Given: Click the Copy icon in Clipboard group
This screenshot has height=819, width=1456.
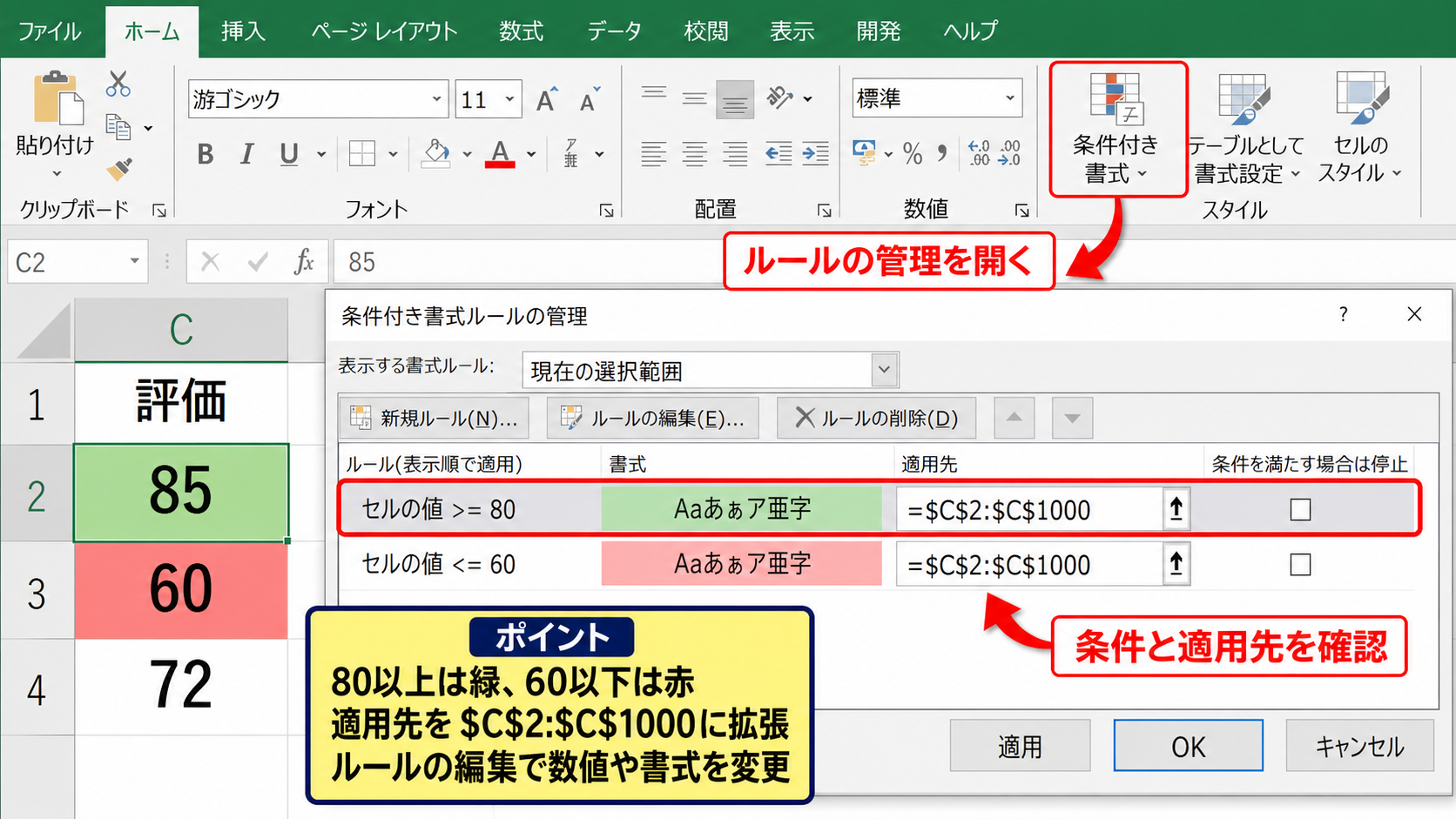Looking at the screenshot, I should [x=118, y=128].
